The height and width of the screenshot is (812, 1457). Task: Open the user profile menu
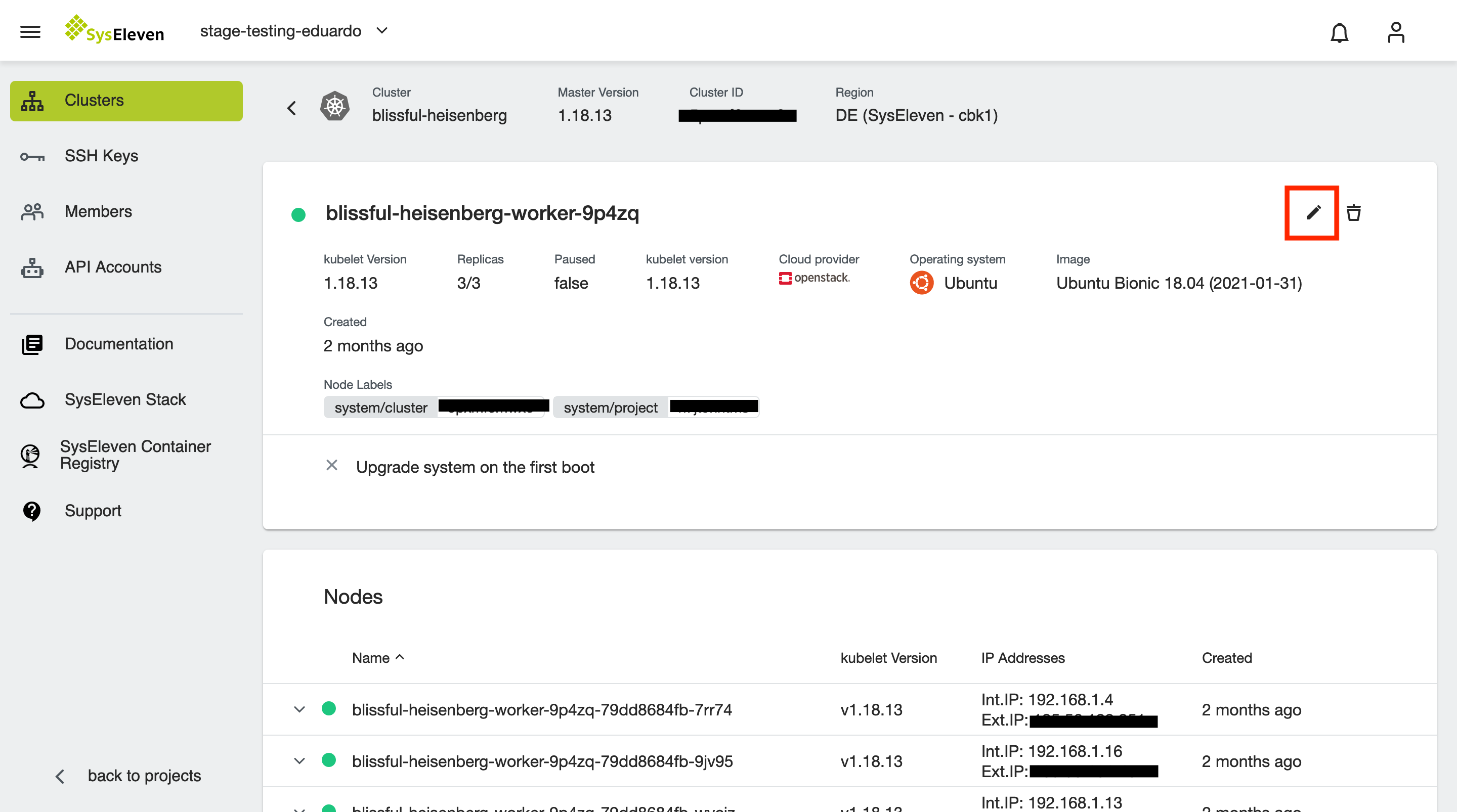[x=1395, y=32]
